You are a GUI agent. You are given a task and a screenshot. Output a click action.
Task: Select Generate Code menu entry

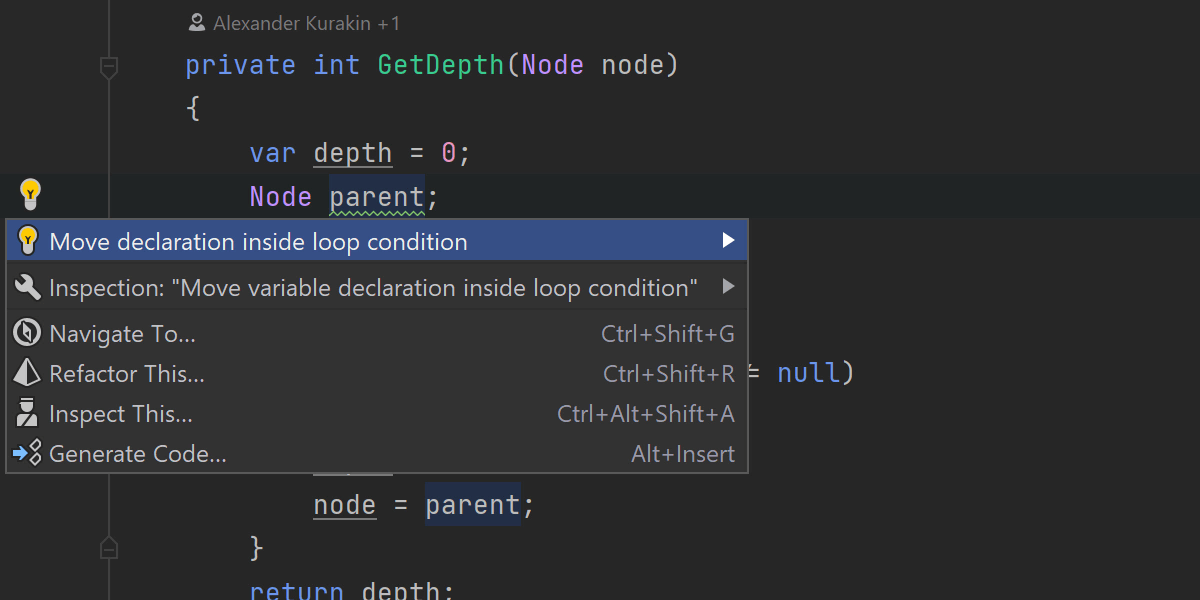[138, 454]
